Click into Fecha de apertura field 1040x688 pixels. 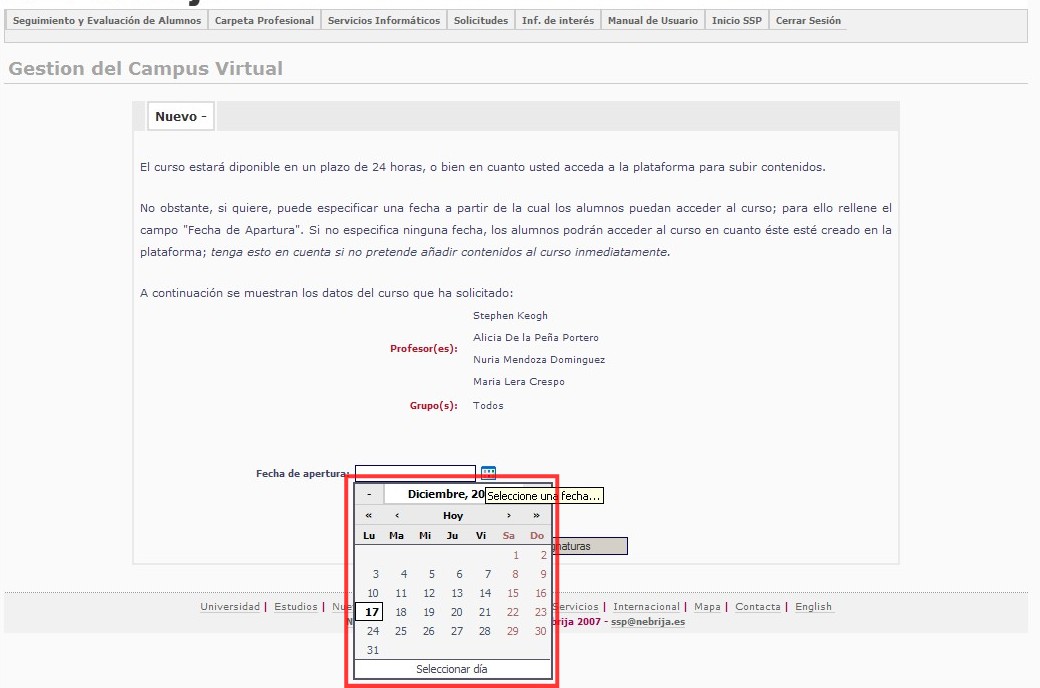point(415,473)
